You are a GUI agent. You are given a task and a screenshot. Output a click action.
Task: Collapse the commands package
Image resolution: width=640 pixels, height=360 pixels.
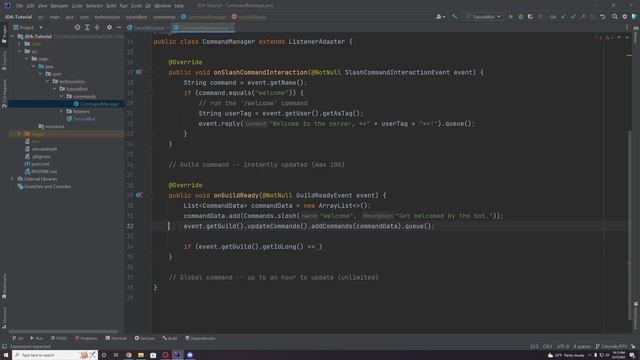tap(62, 96)
